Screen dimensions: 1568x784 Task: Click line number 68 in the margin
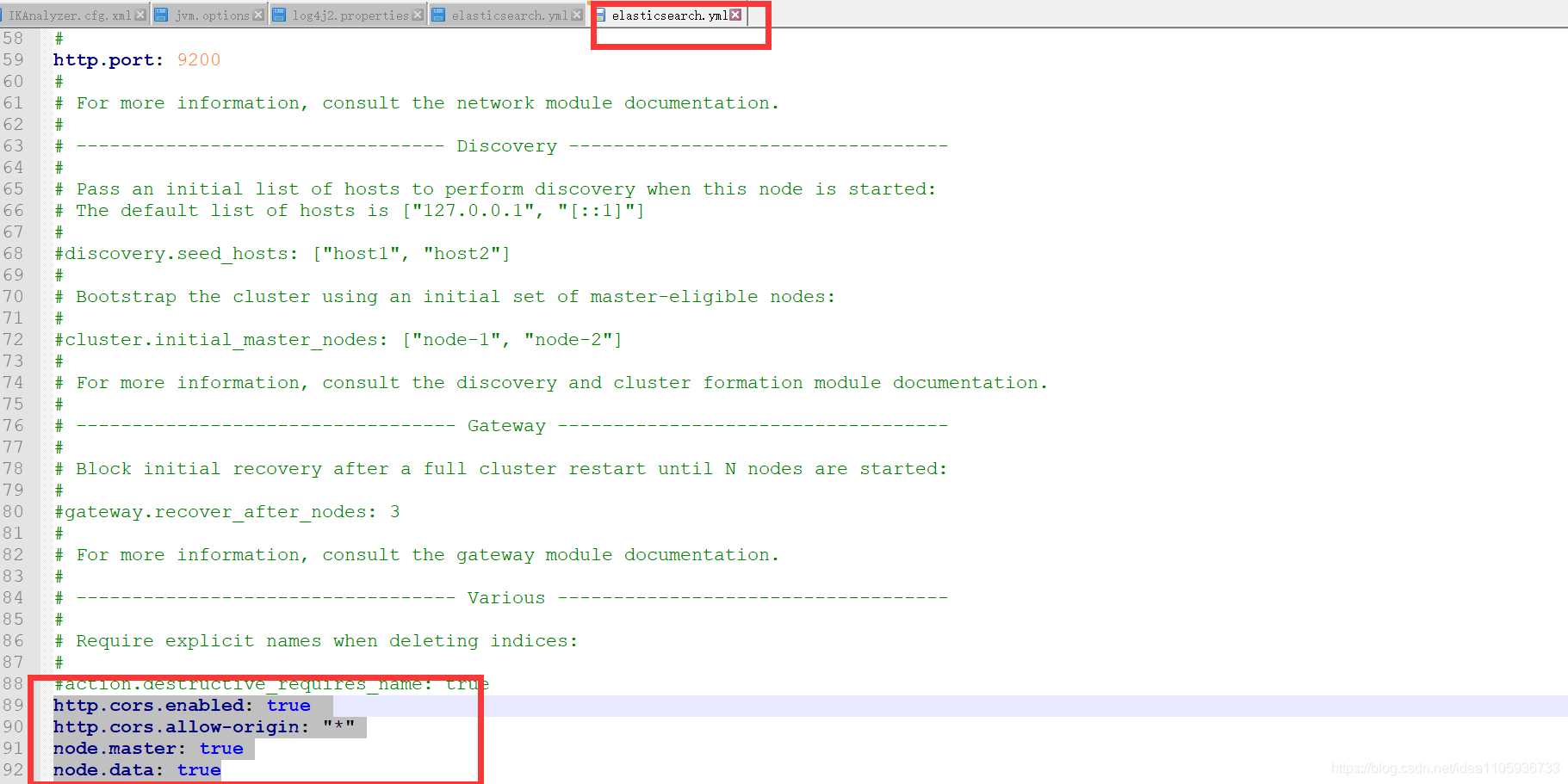(14, 253)
